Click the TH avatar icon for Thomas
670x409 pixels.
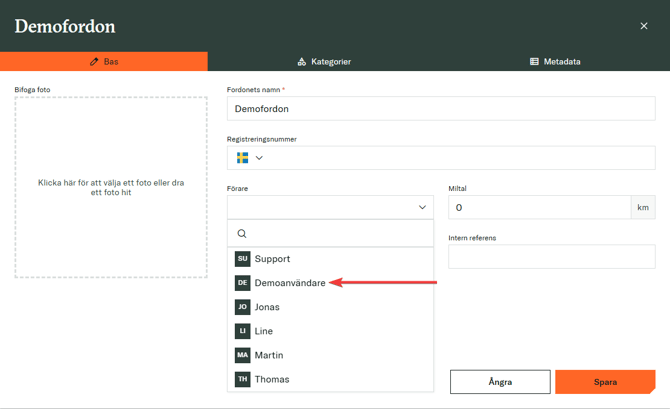pos(242,379)
